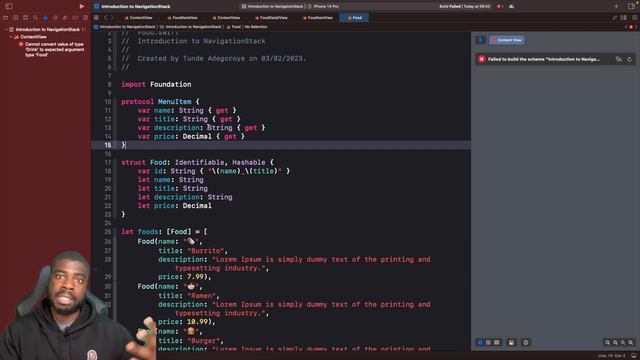Toggle the debug area icon at bottom right
Image resolution: width=640 pixels, height=360 pixels.
point(634,356)
